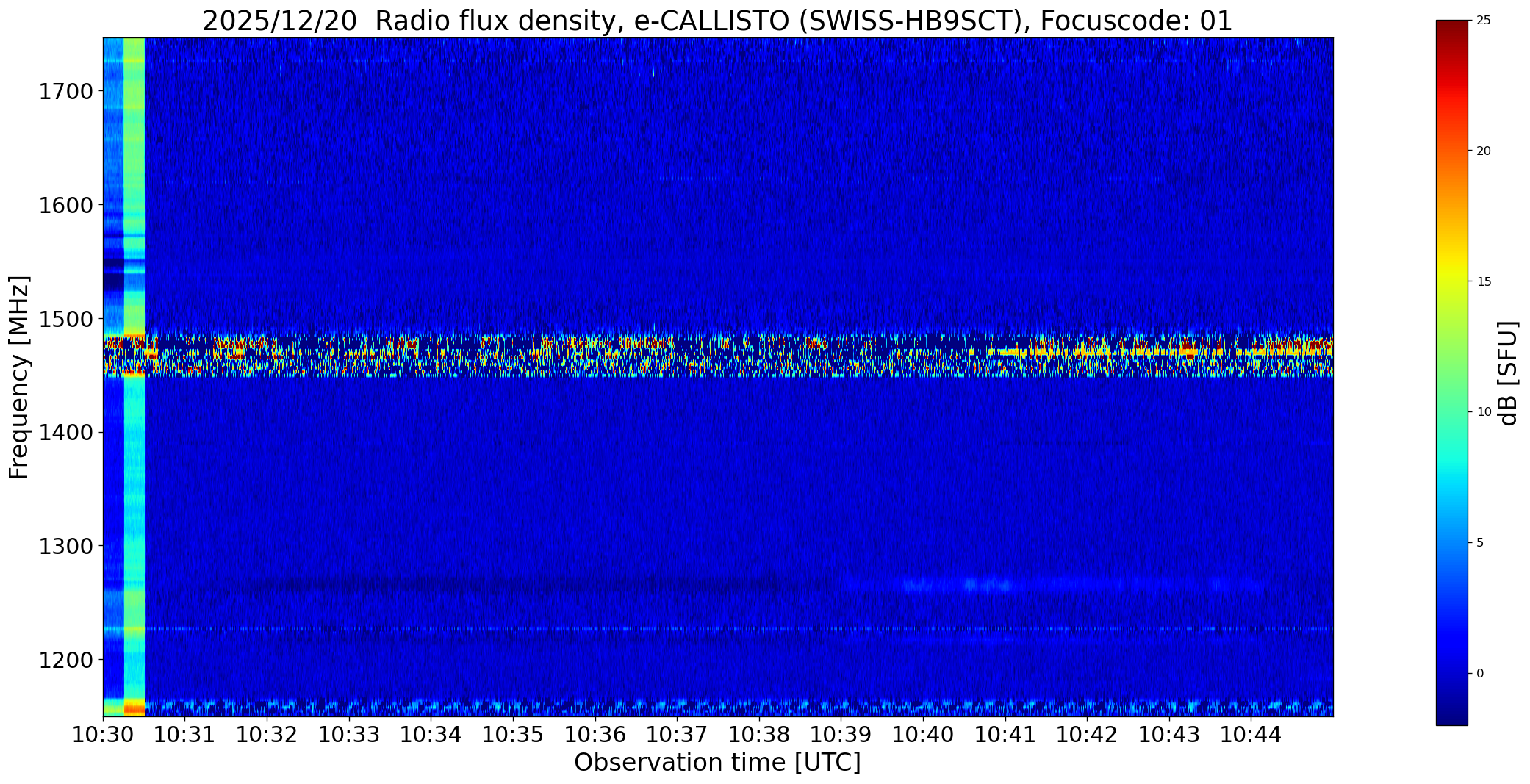Click the colorbar tick label 25
1530x784 pixels.
[x=1484, y=21]
